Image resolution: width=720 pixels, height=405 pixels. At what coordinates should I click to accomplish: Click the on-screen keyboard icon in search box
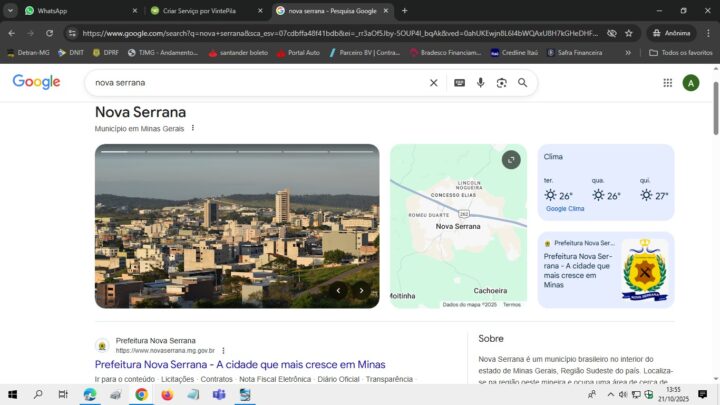click(459, 83)
